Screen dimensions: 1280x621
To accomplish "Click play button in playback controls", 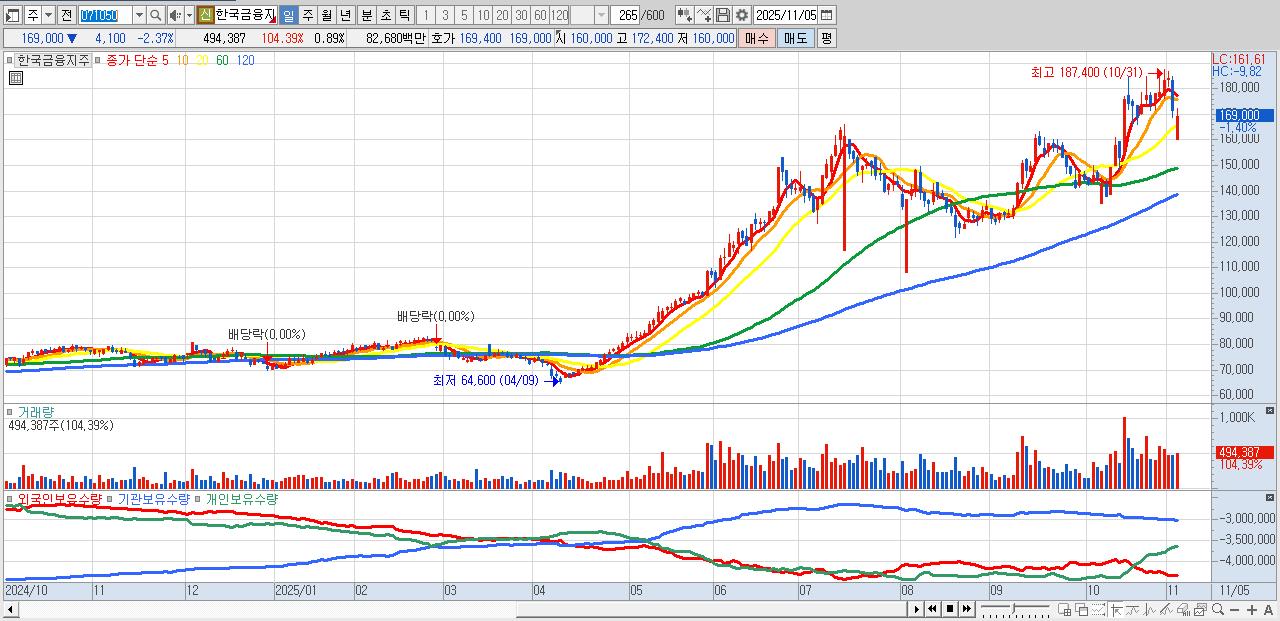I will [x=917, y=609].
